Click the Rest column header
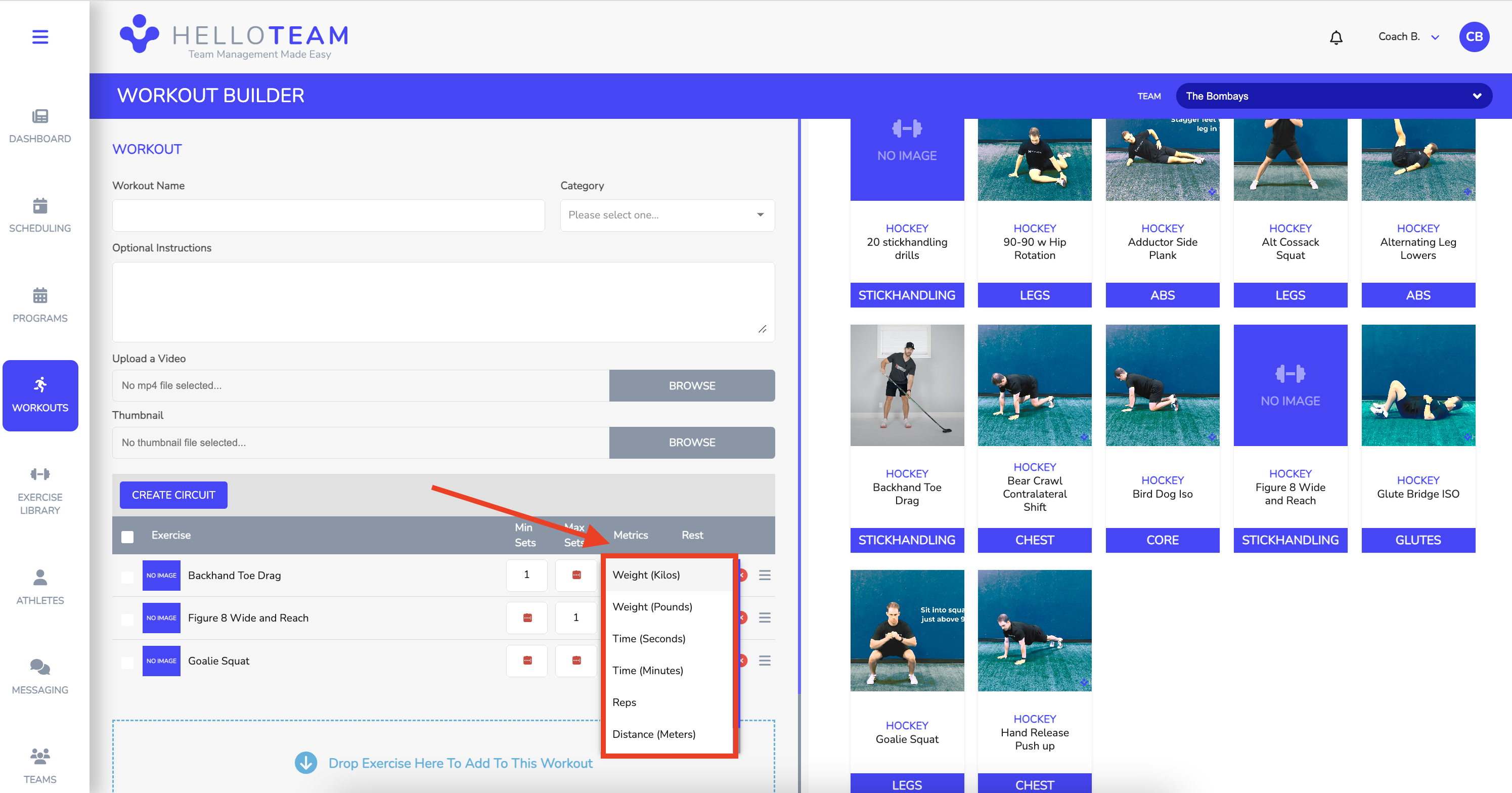 pyautogui.click(x=692, y=535)
